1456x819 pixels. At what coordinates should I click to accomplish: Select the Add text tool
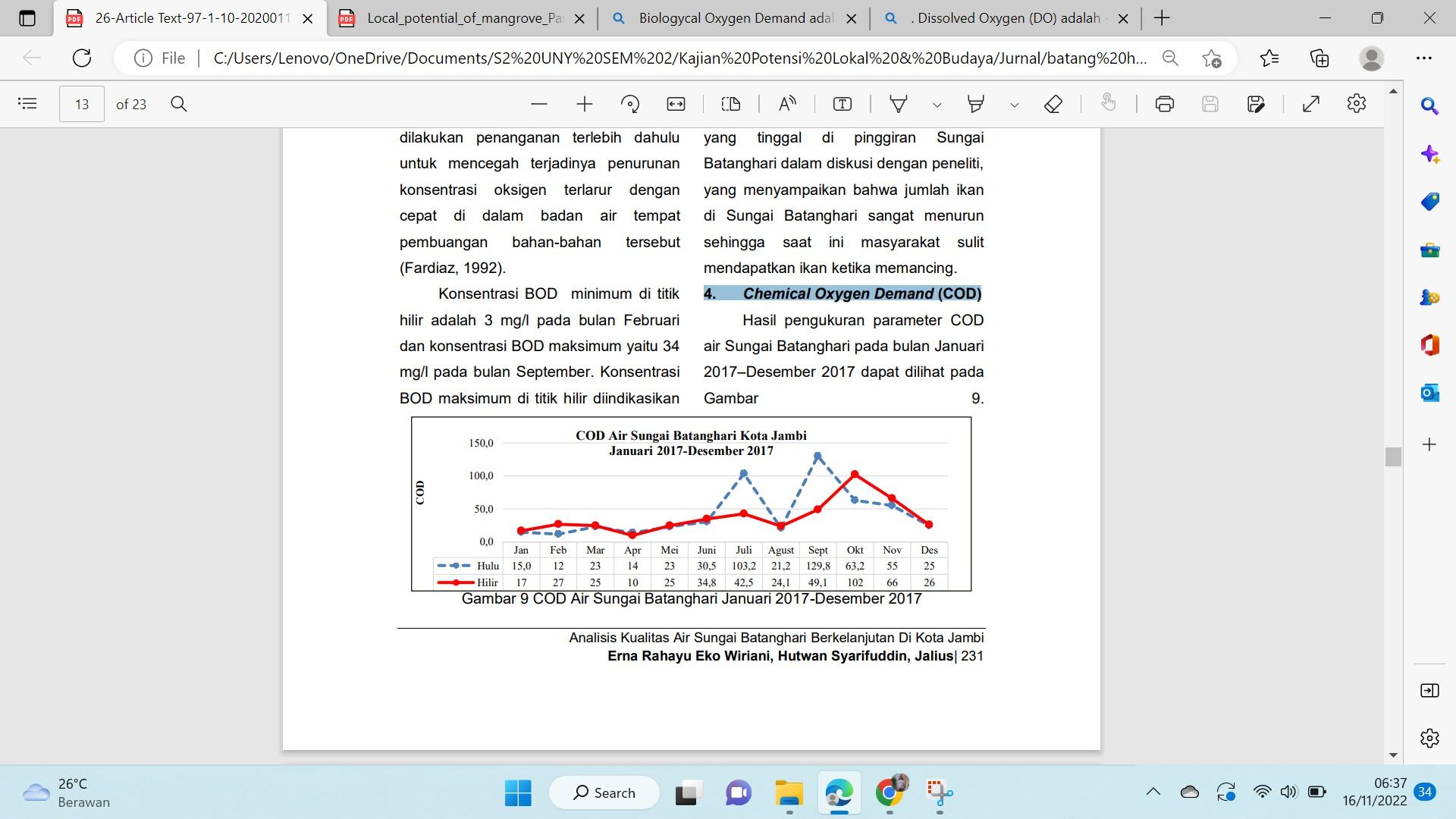click(x=843, y=104)
